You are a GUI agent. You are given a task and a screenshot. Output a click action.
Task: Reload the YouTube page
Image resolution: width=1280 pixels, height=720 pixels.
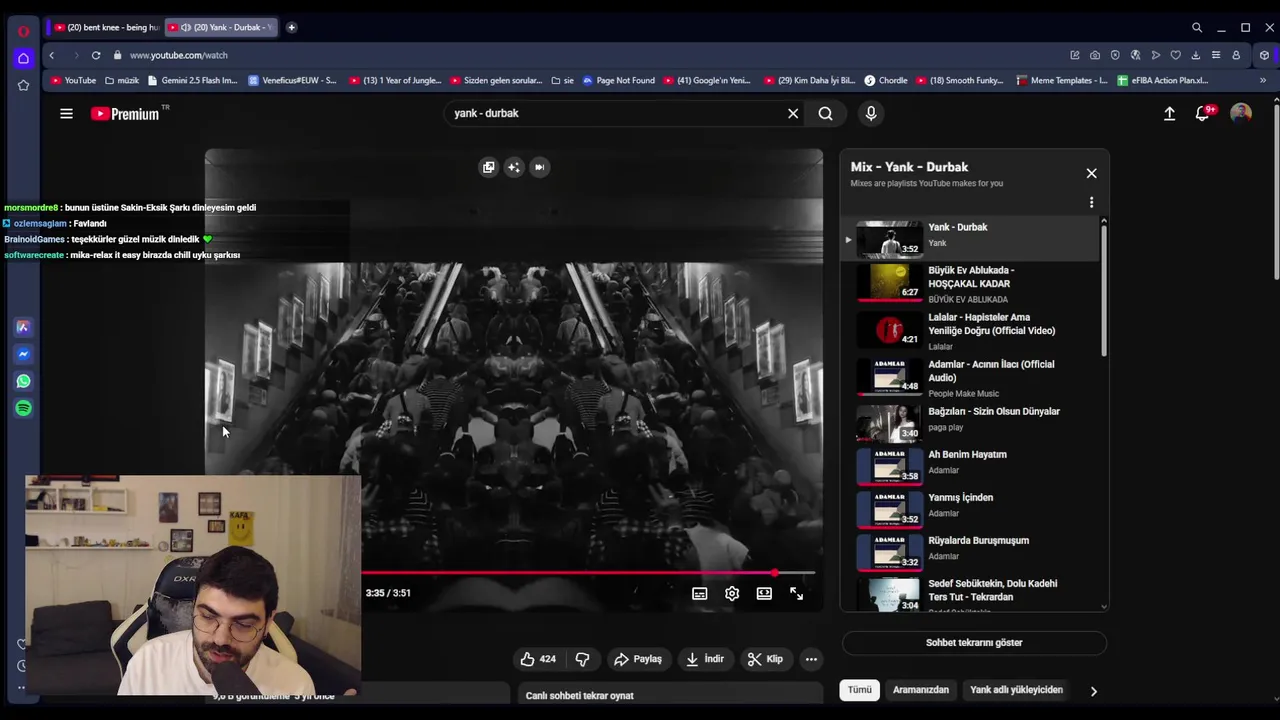95,55
